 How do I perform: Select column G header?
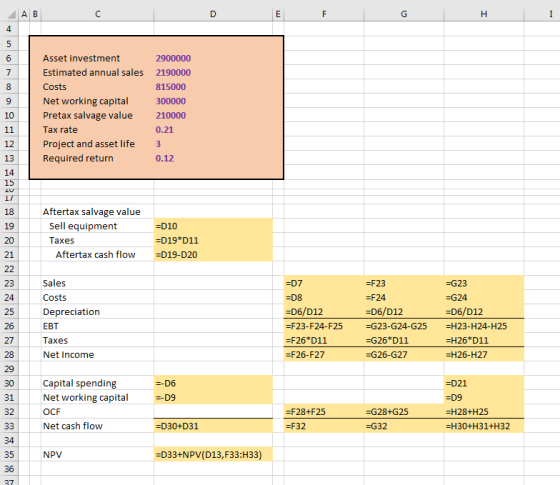click(404, 14)
